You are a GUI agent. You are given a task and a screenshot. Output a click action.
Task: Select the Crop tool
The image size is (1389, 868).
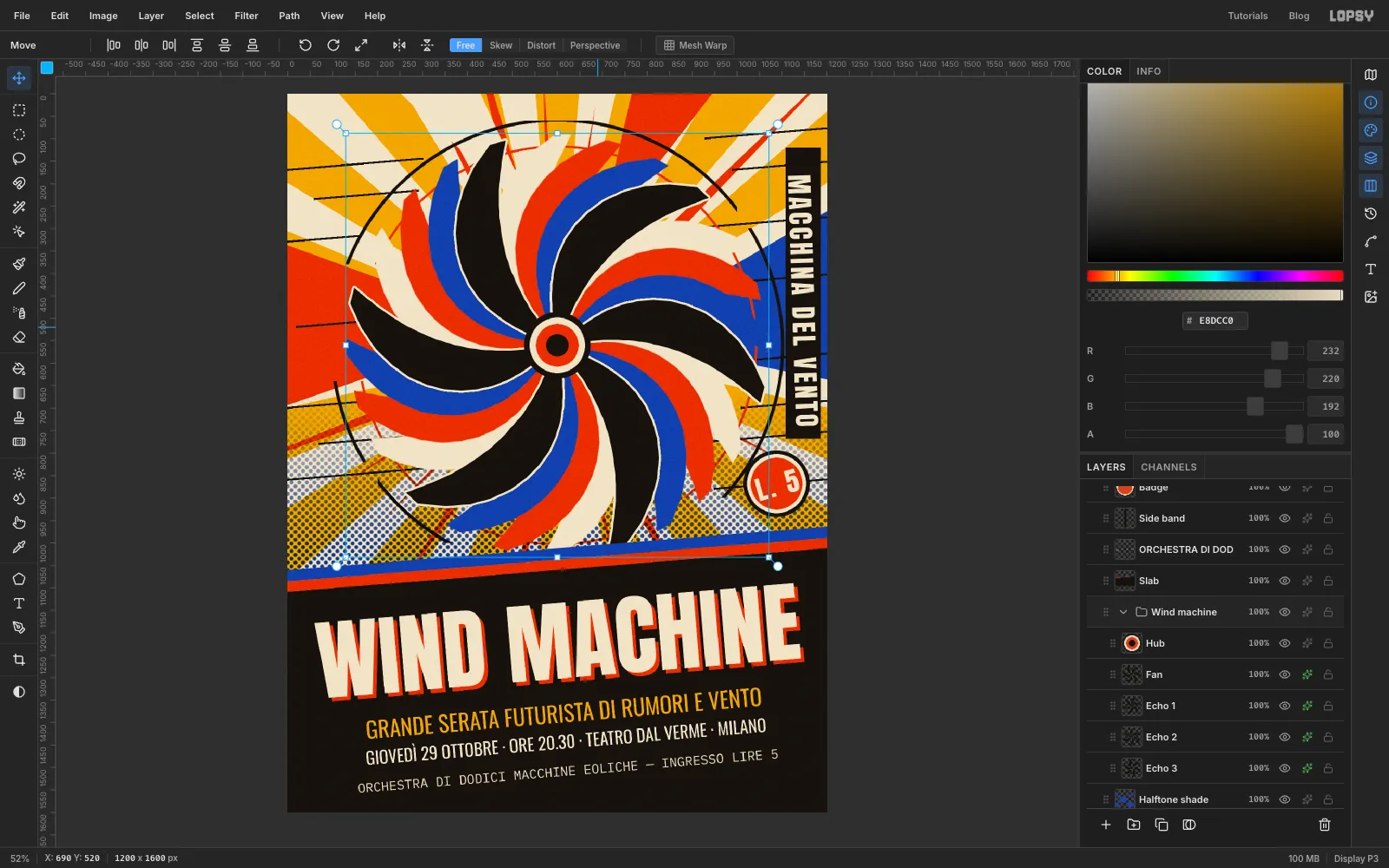[x=19, y=660]
